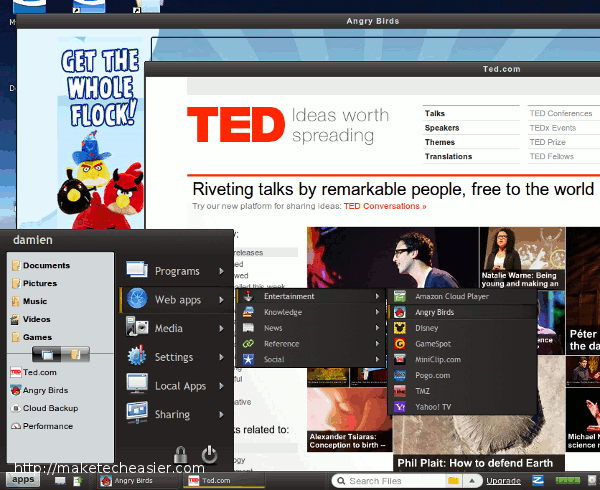
Task: Open the Performance shortcut in start menu
Action: (47, 426)
